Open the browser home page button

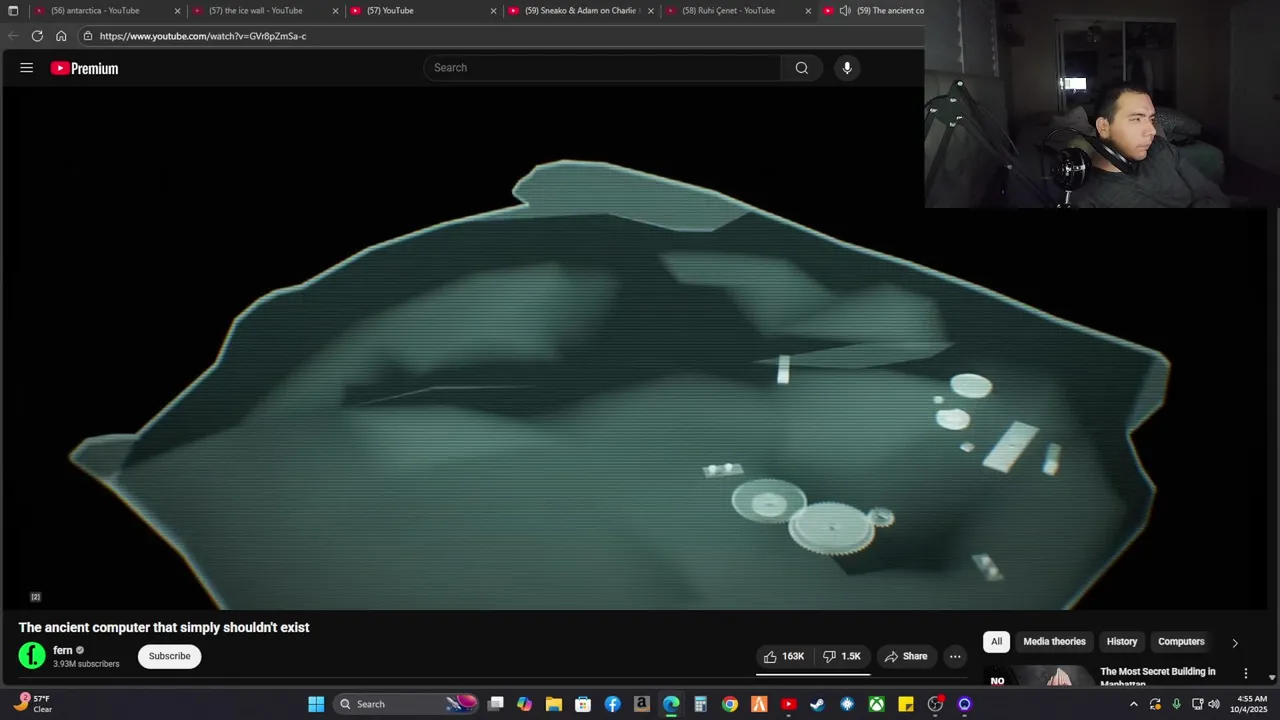point(61,36)
